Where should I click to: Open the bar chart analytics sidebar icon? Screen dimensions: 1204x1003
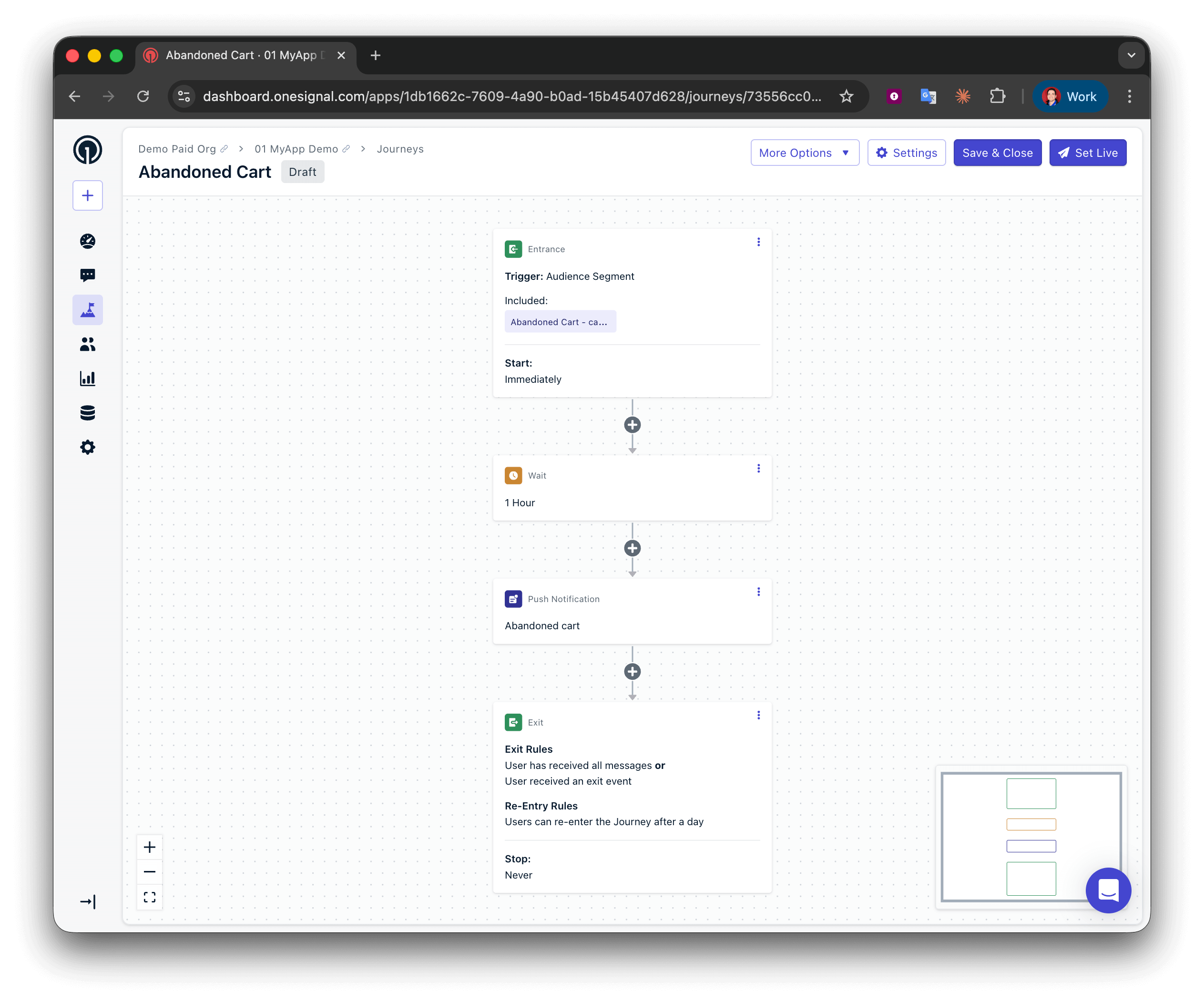coord(88,379)
